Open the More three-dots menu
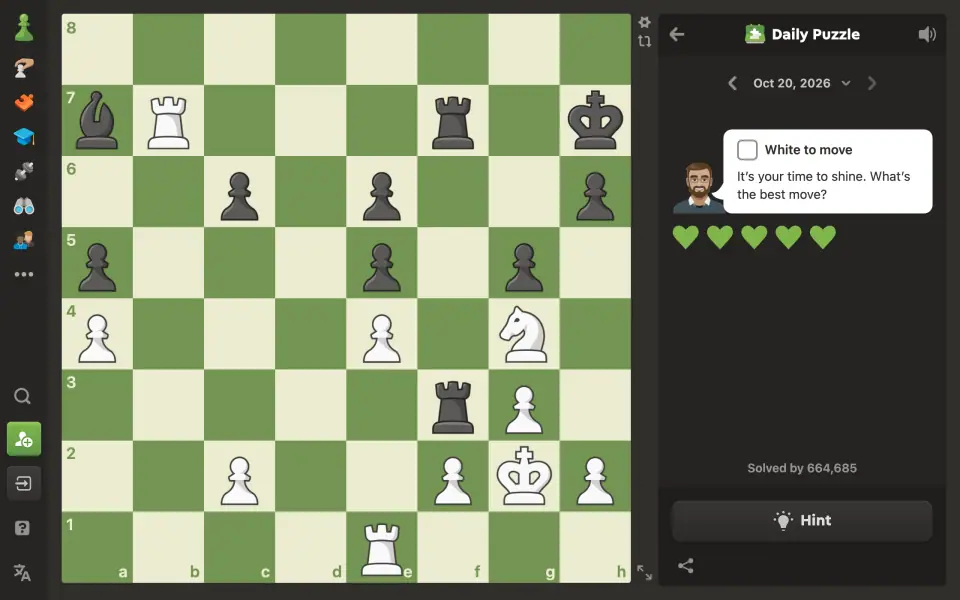Viewport: 960px width, 600px height. tap(24, 274)
